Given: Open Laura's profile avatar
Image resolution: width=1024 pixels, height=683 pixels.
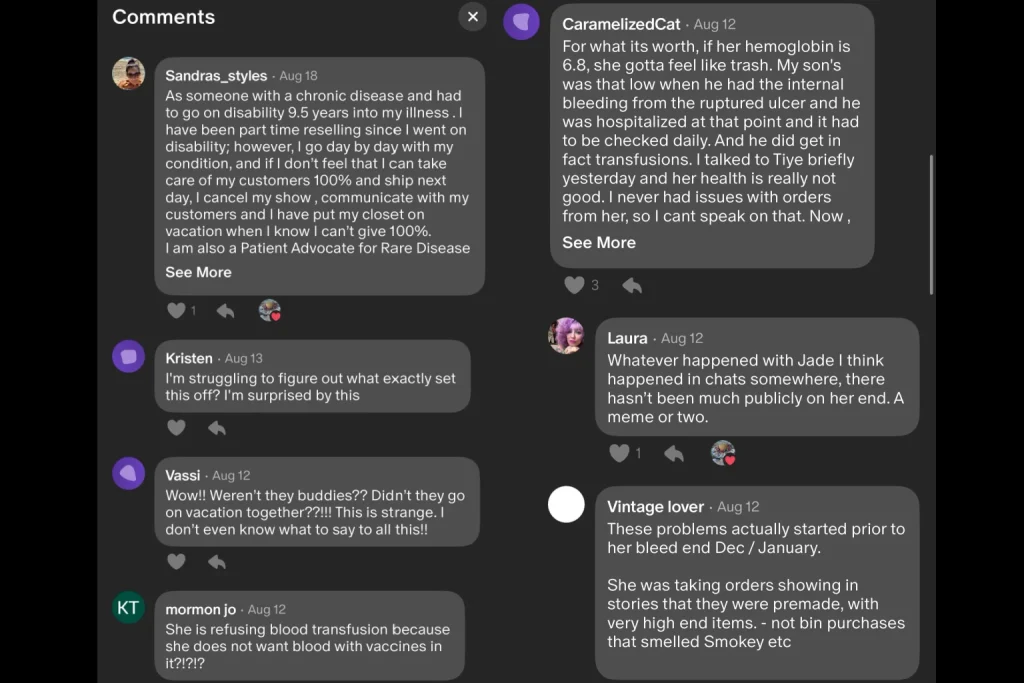Looking at the screenshot, I should (x=566, y=336).
